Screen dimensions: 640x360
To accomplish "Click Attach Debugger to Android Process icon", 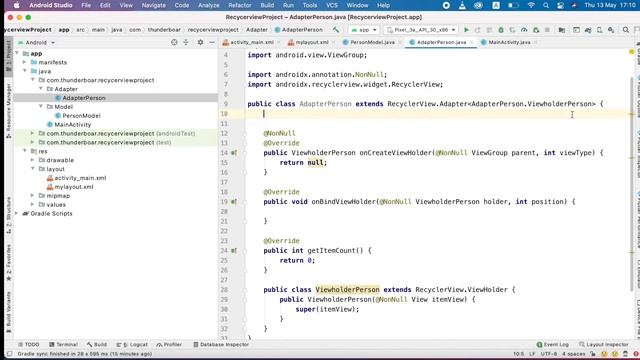I will [536, 30].
